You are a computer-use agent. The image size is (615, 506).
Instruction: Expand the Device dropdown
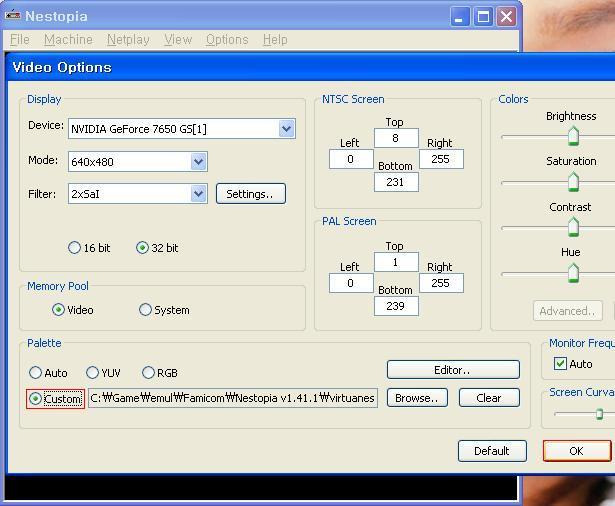286,129
